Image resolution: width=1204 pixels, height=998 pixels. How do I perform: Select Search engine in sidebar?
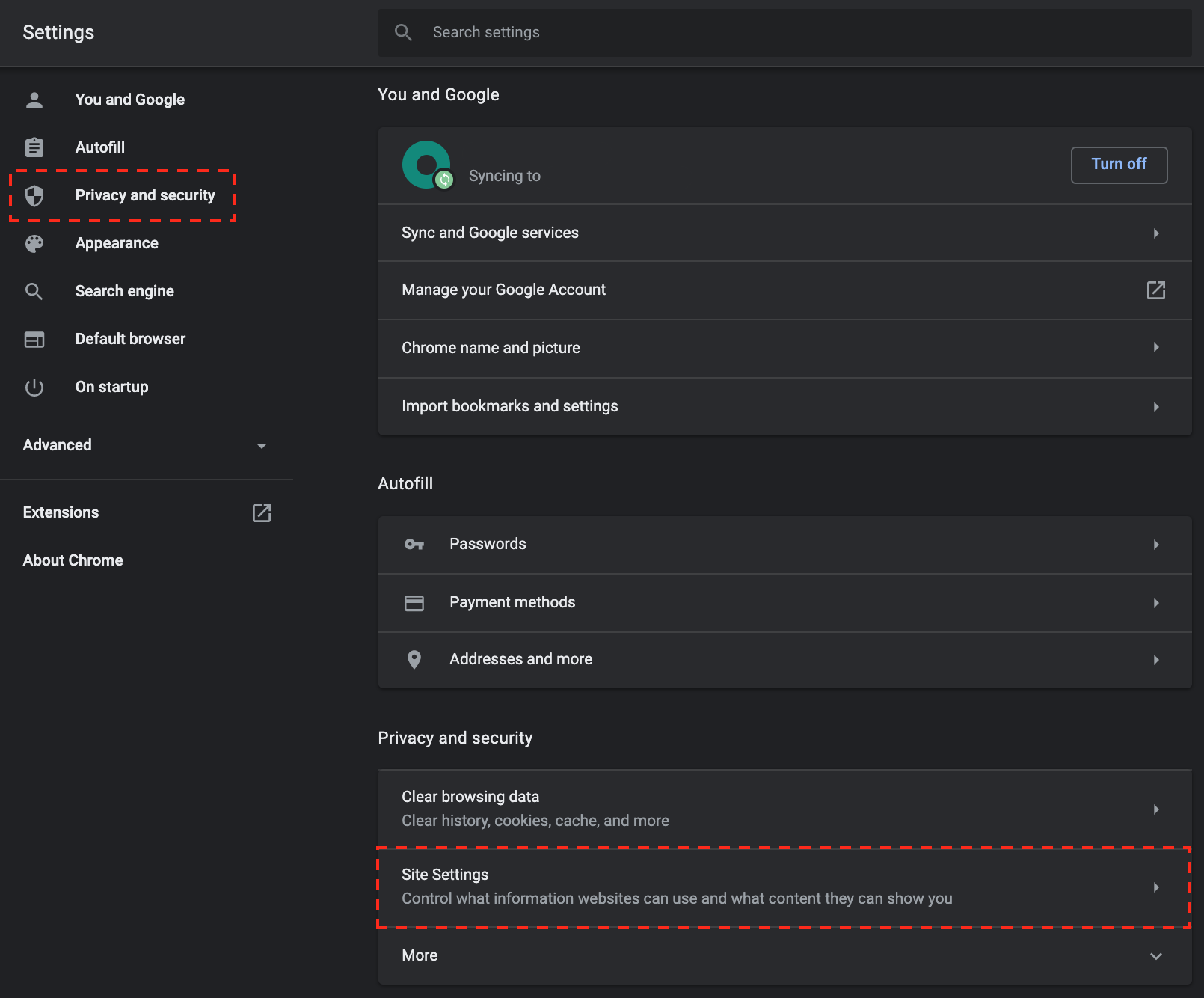[x=125, y=291]
